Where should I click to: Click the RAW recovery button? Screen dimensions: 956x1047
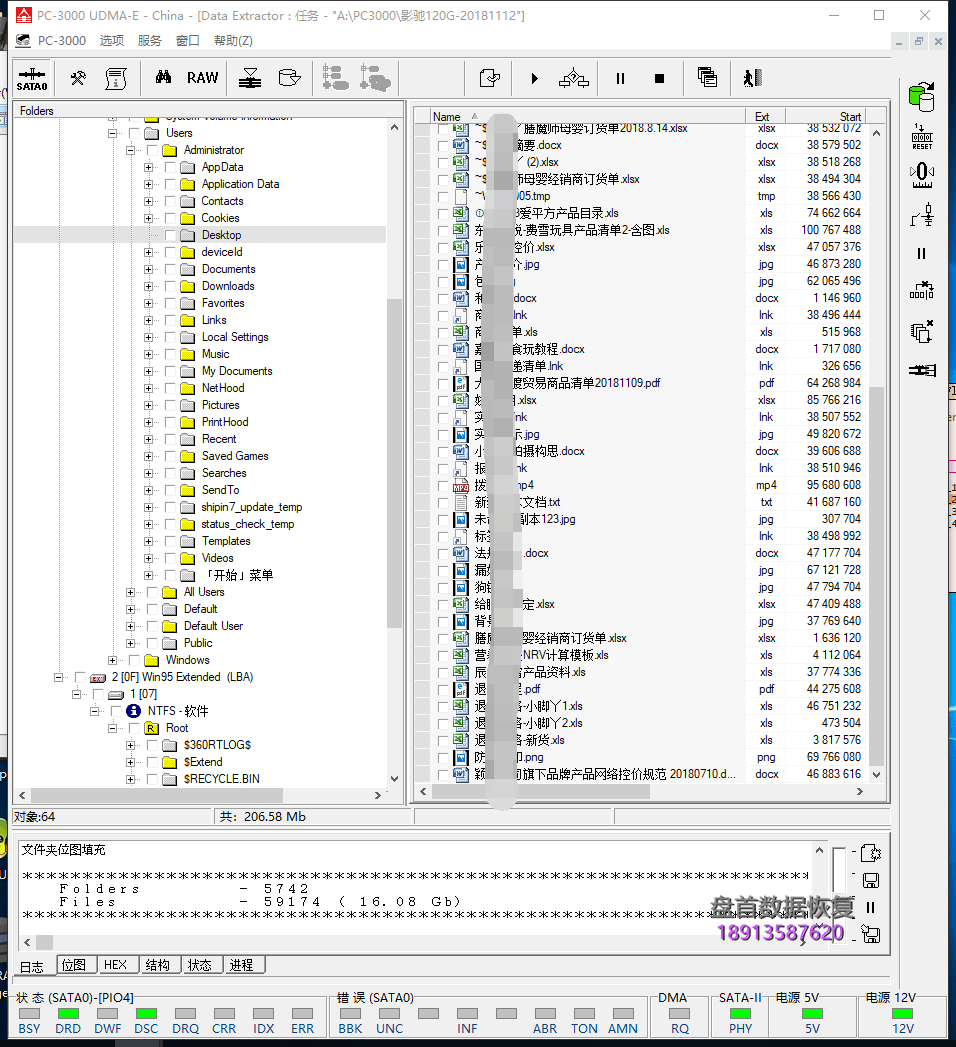tap(202, 78)
